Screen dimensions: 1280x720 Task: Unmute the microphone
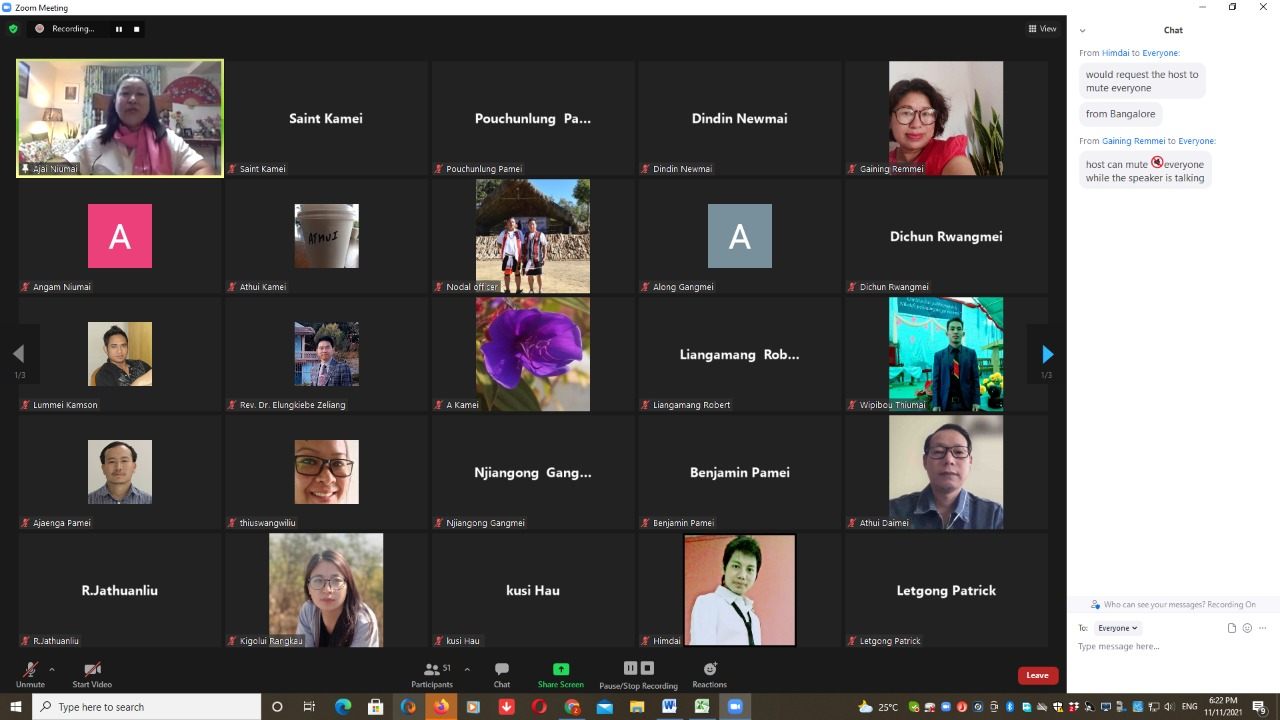pos(30,674)
